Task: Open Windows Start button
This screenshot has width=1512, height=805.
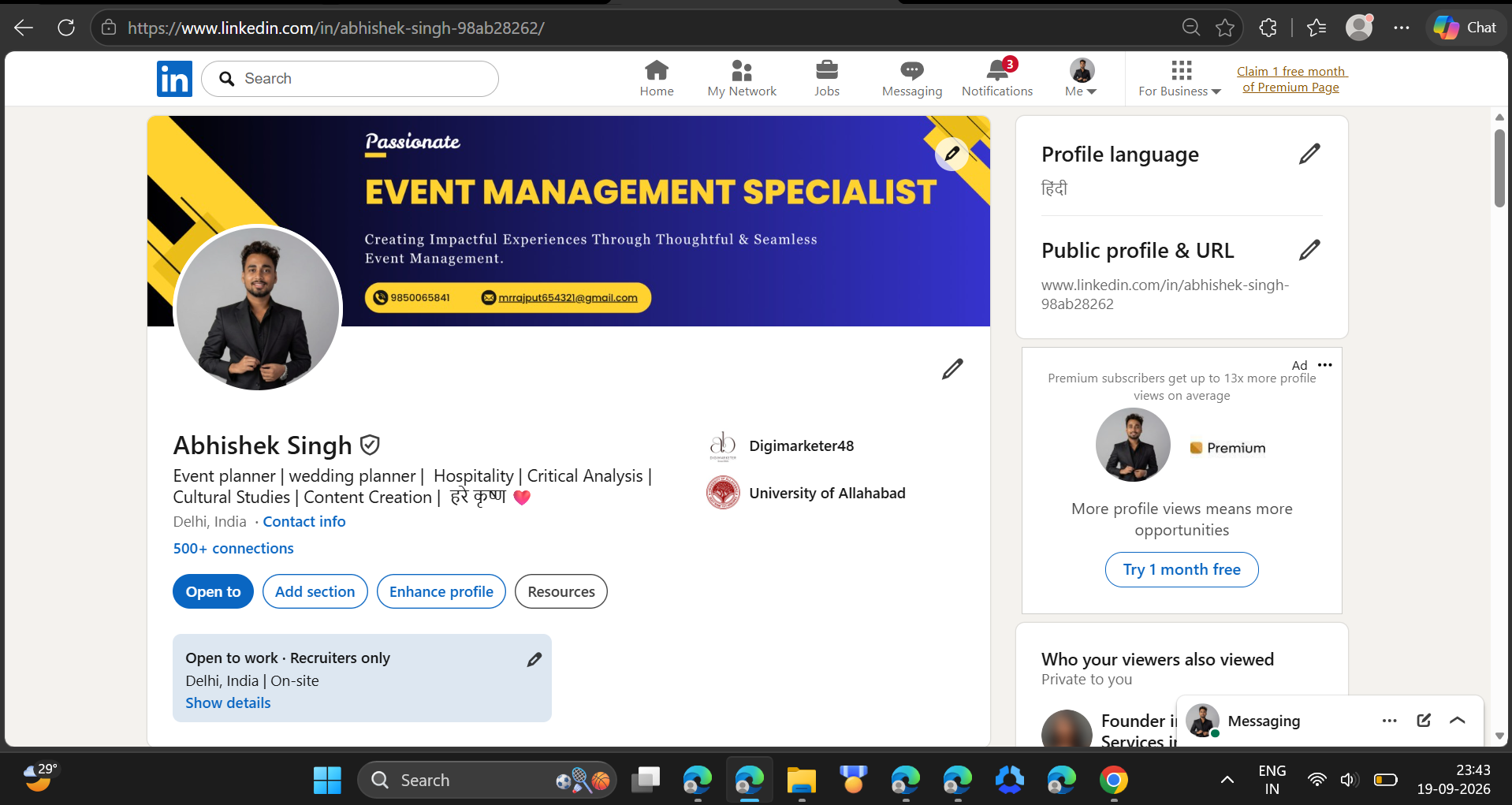Action: [327, 780]
